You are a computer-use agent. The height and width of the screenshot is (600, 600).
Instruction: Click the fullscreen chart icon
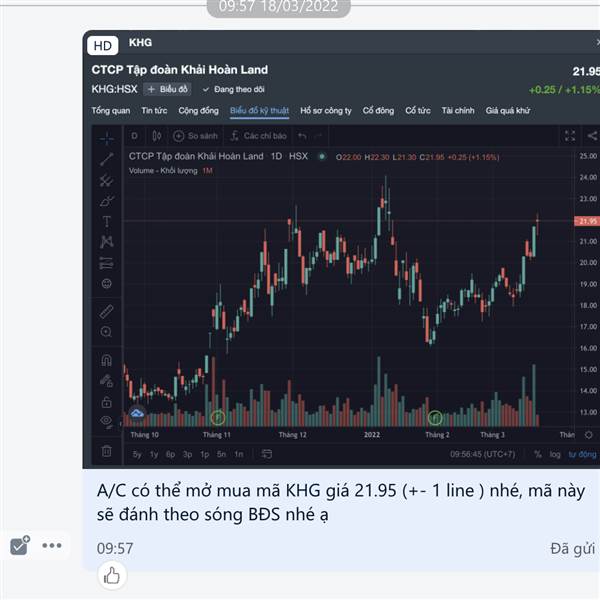click(x=570, y=135)
